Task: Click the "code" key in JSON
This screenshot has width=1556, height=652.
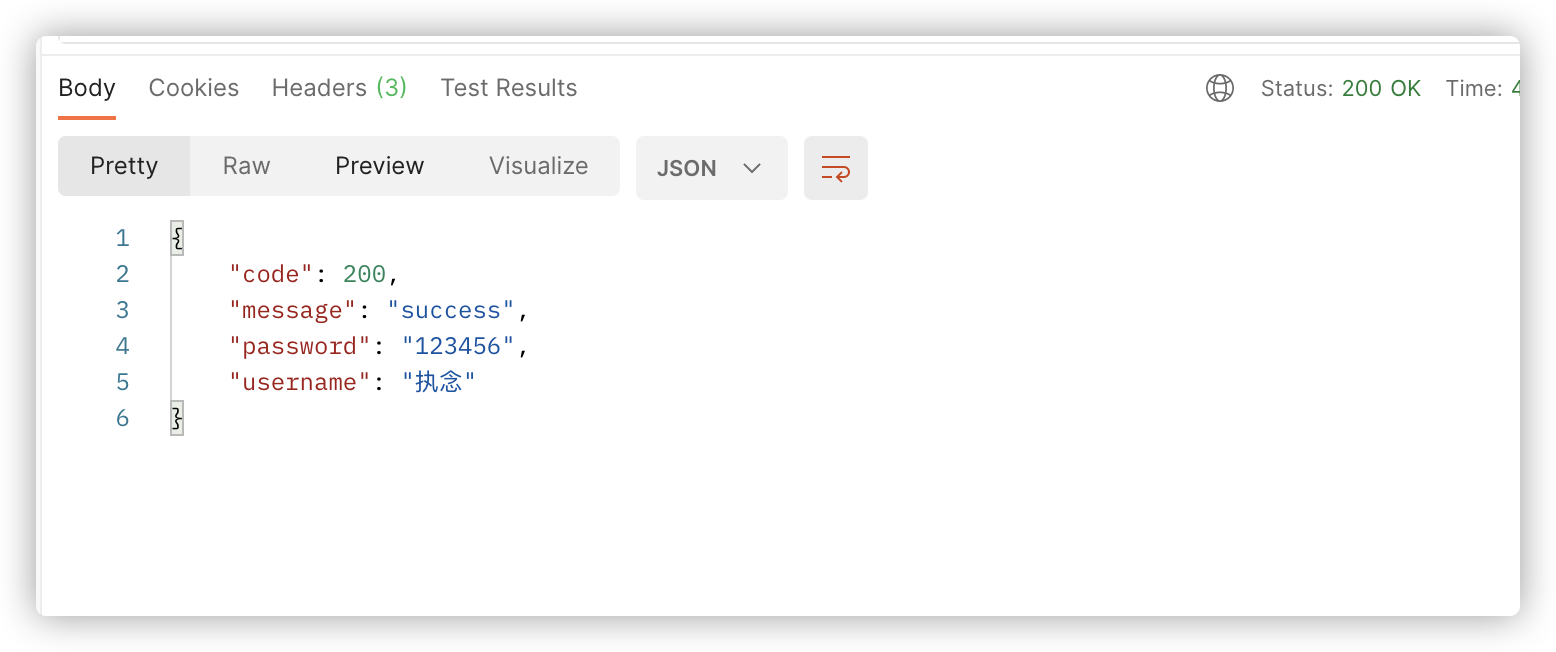Action: pos(271,274)
